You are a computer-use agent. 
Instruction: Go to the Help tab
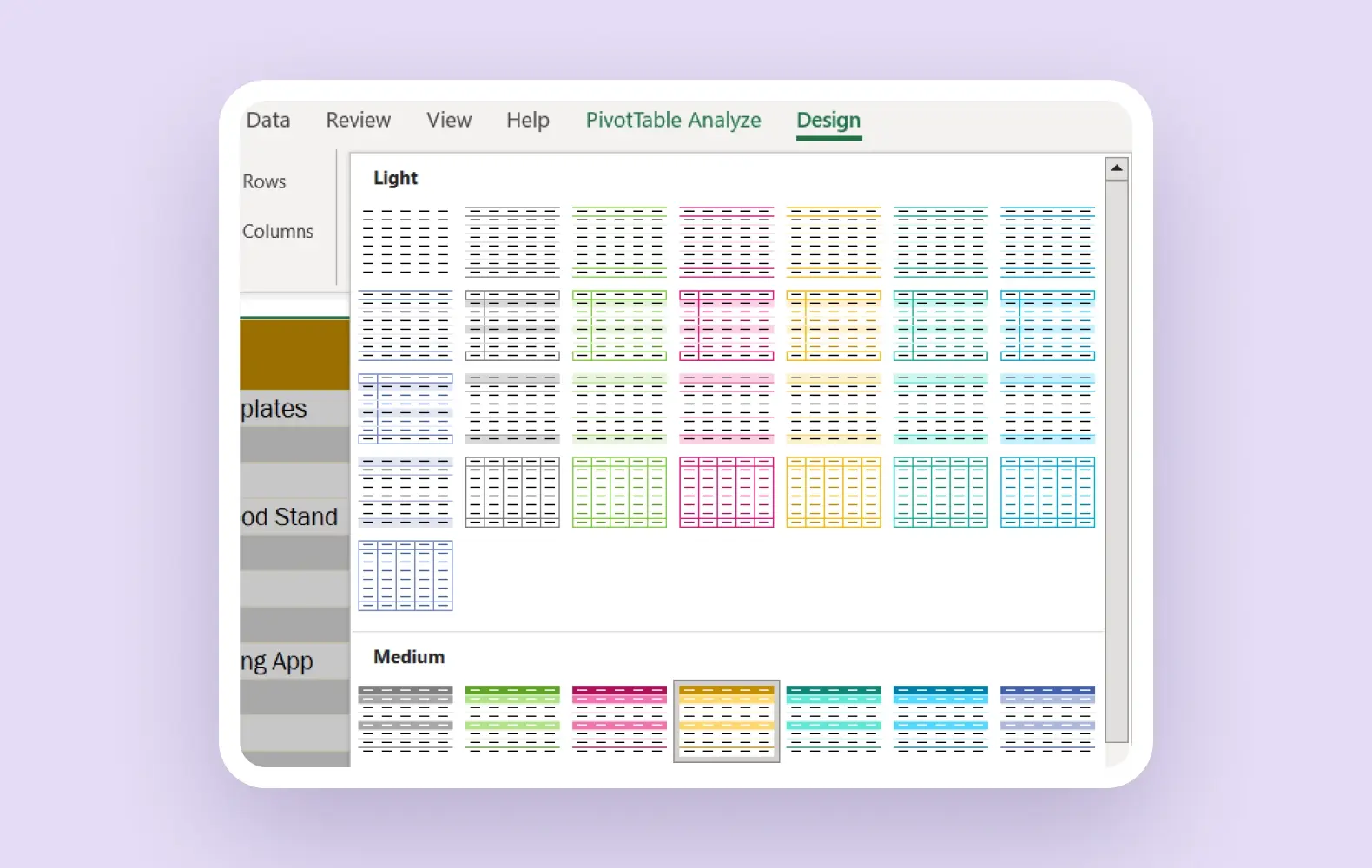[528, 120]
